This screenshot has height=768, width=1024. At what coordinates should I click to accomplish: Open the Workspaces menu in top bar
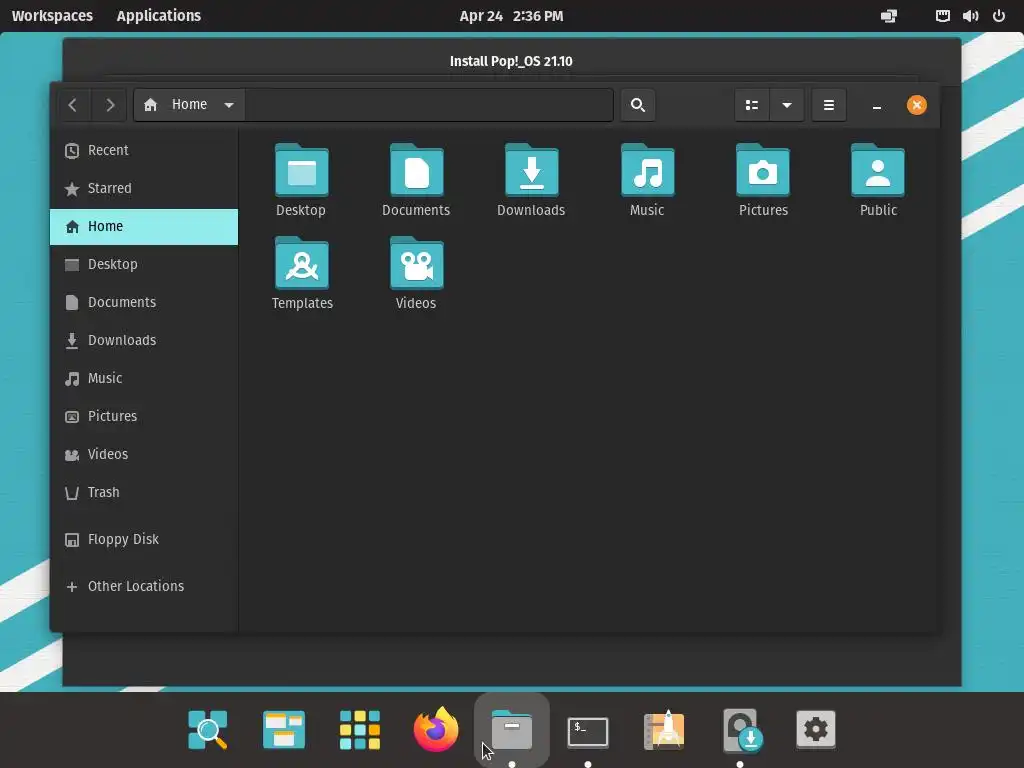[52, 16]
